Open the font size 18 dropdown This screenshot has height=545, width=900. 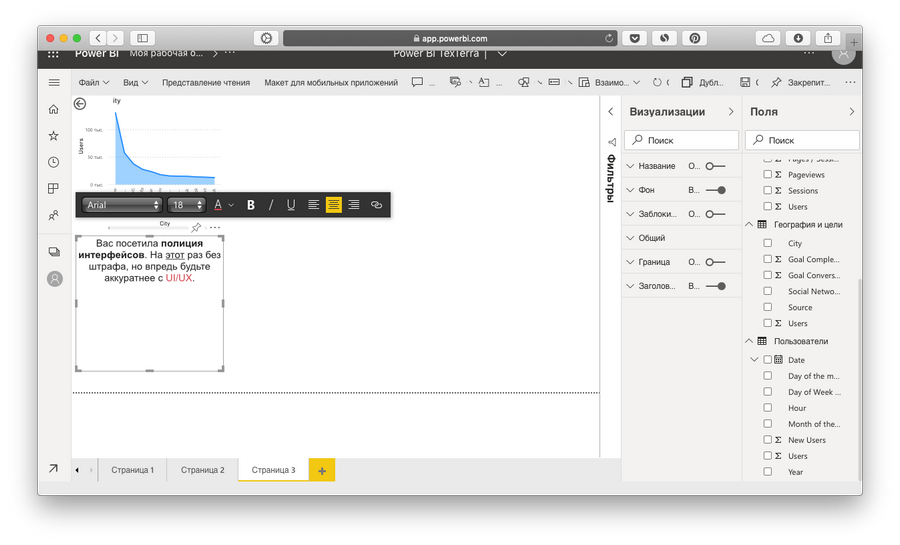[x=186, y=205]
